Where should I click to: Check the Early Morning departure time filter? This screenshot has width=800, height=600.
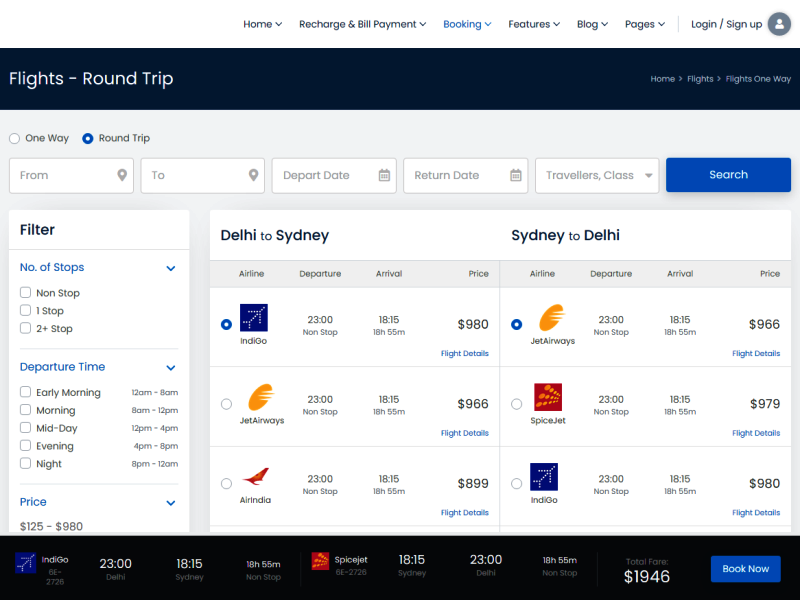26,392
